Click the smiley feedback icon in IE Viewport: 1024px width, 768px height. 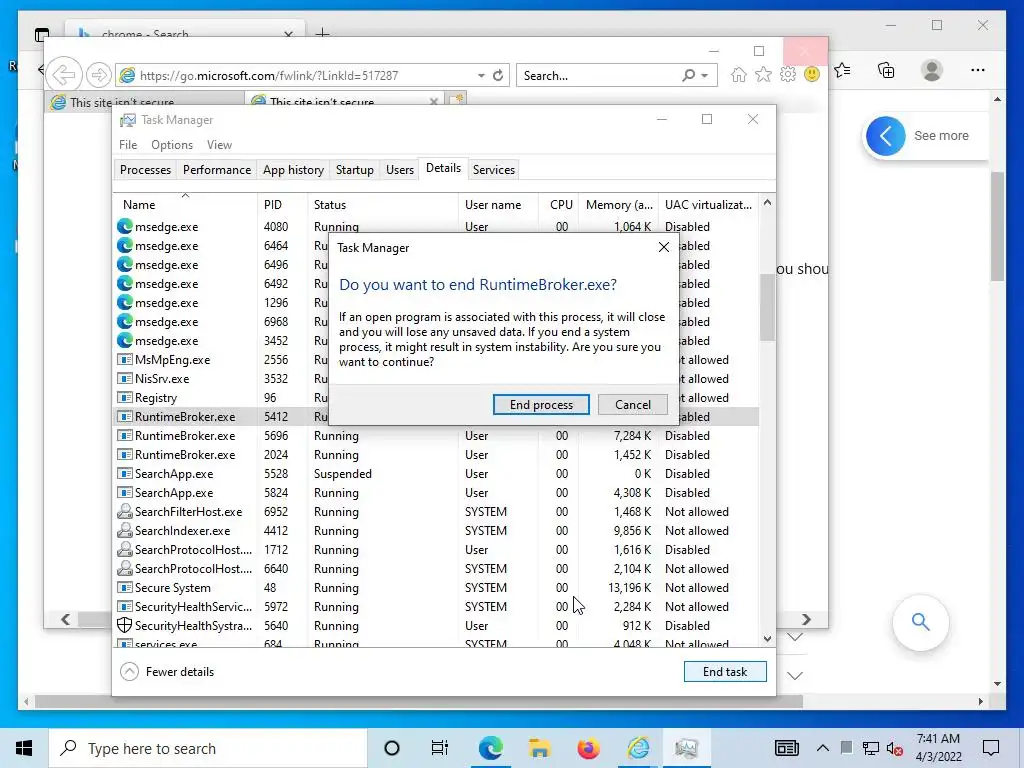812,74
